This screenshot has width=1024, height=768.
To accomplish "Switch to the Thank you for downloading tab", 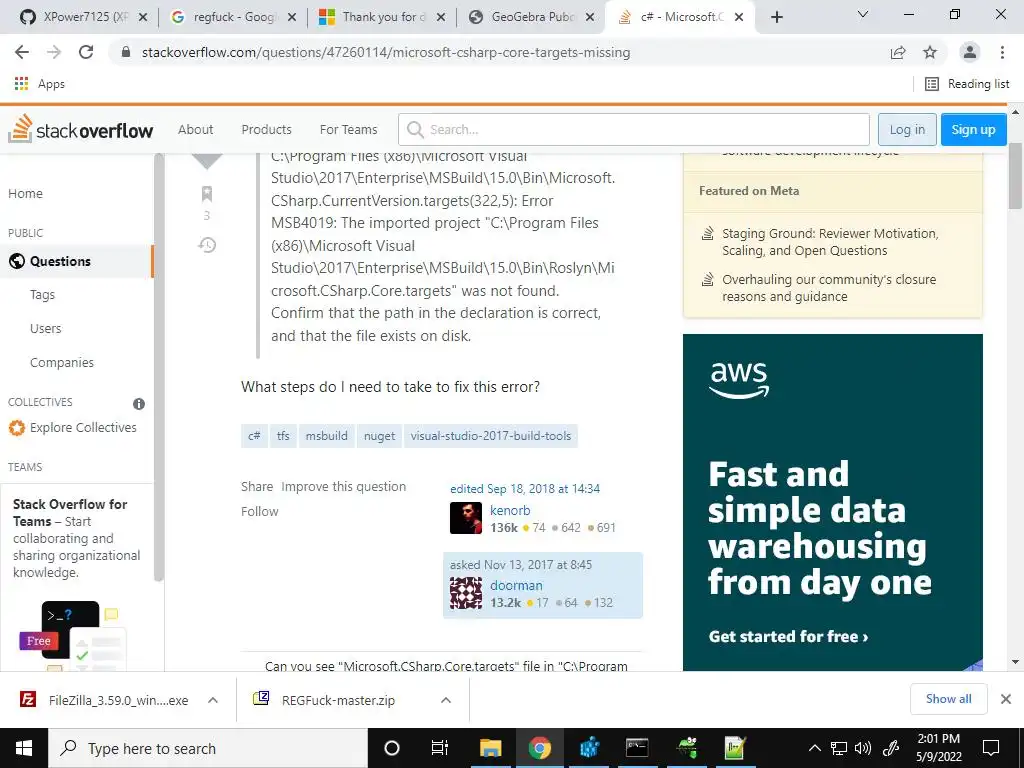I will tap(381, 17).
